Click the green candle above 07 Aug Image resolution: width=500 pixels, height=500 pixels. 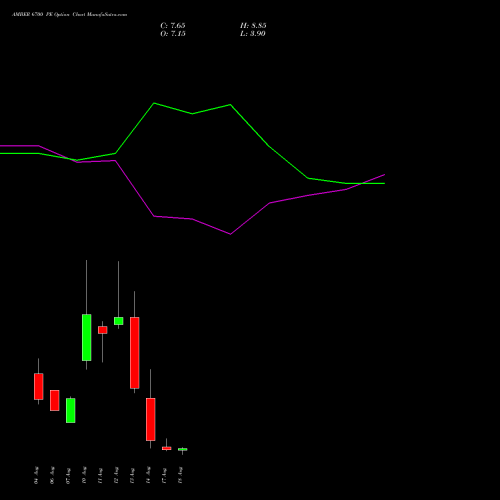click(x=71, y=410)
